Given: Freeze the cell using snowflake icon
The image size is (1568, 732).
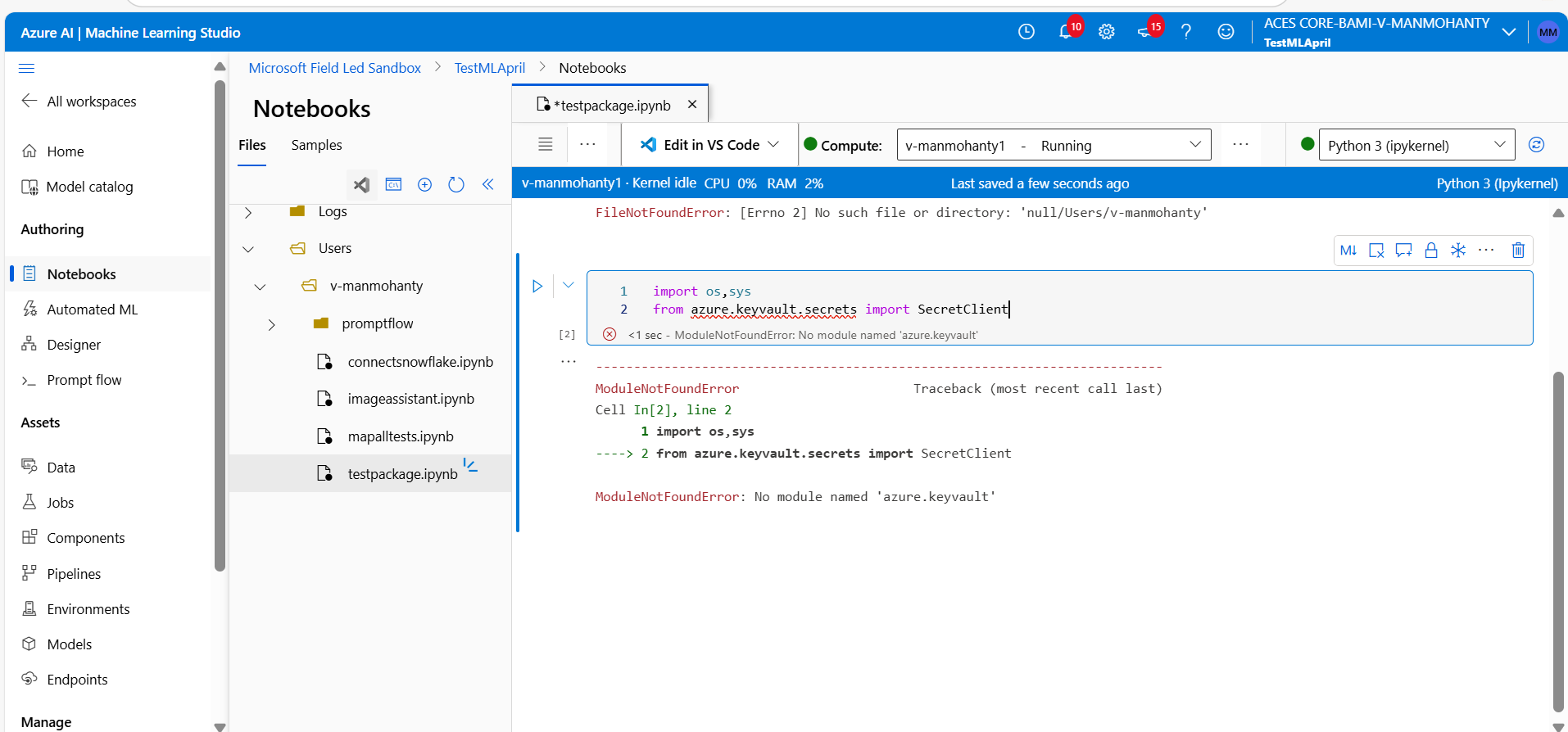Looking at the screenshot, I should coord(1458,251).
